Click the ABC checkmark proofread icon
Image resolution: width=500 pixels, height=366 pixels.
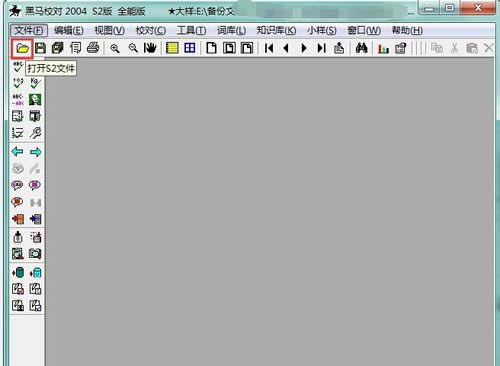18,66
